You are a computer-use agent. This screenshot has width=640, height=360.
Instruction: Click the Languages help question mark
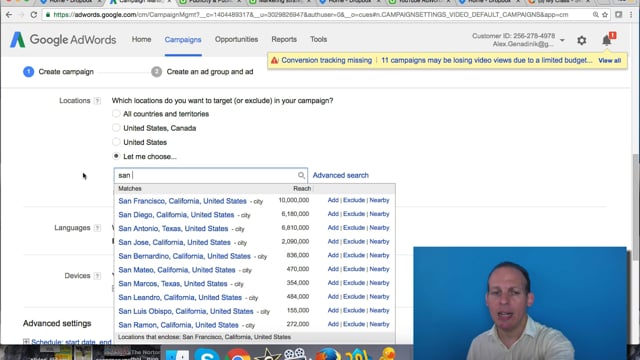point(97,228)
